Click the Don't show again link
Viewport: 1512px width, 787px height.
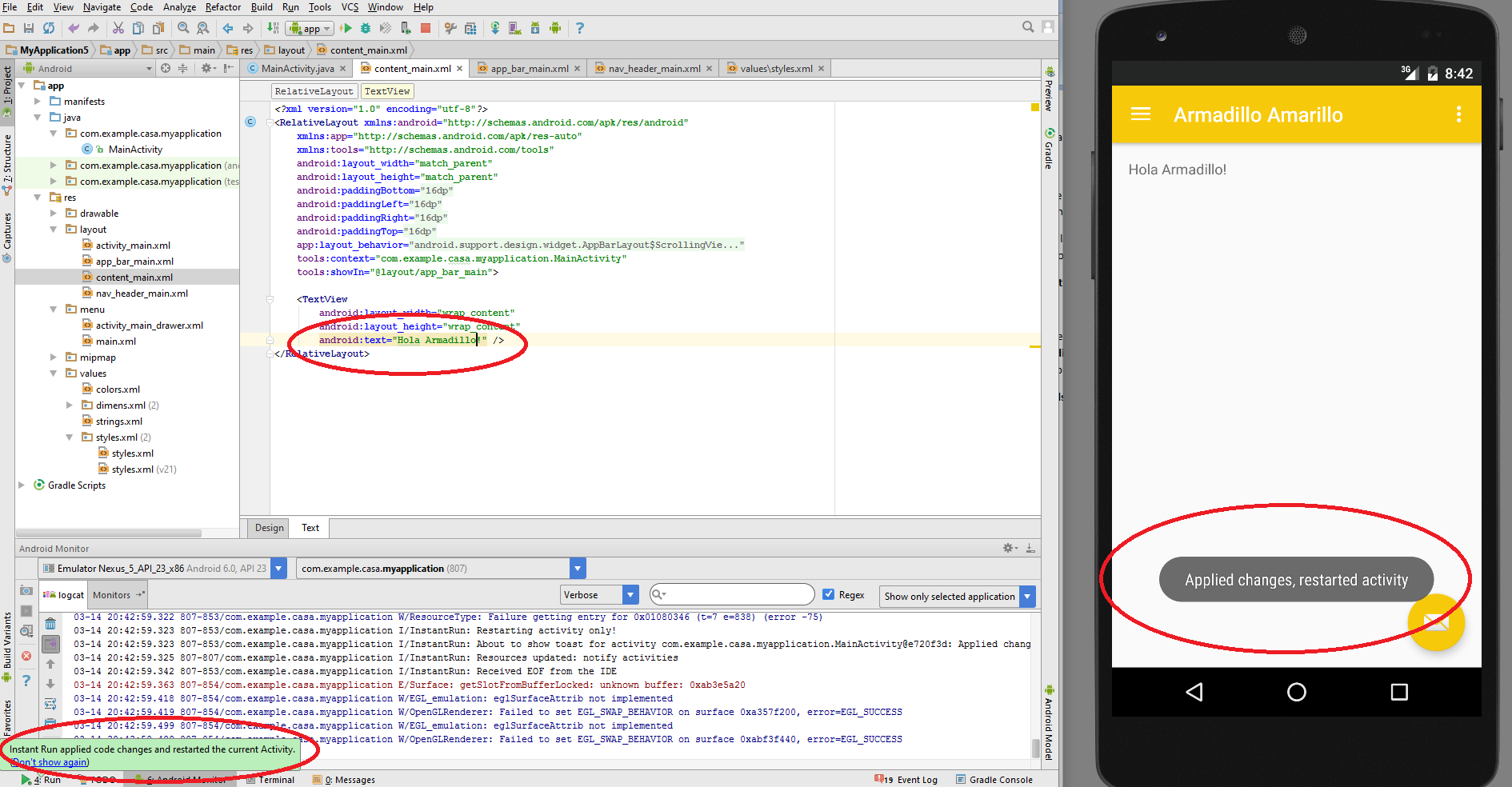coord(49,762)
